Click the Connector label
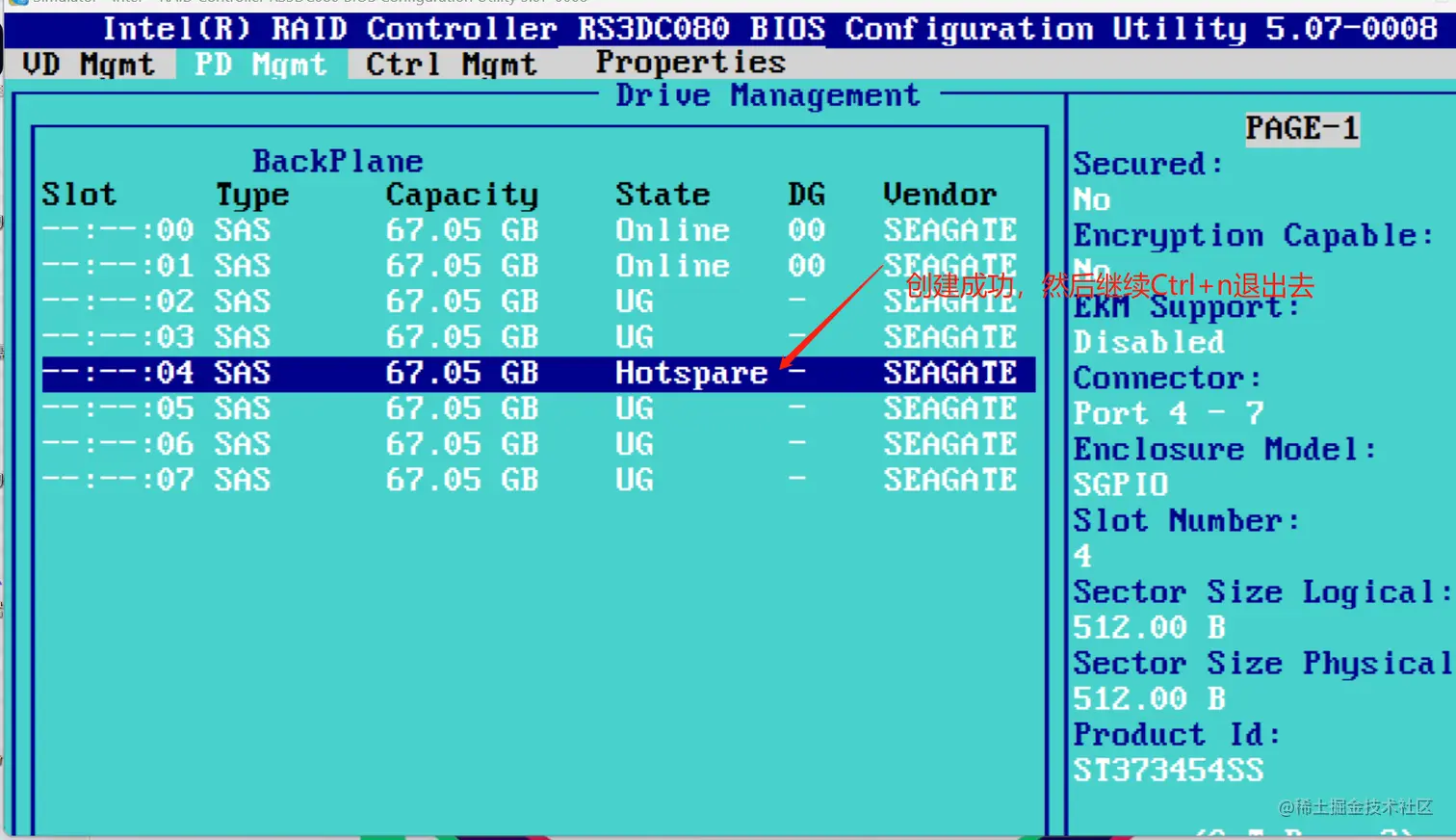 (1167, 378)
